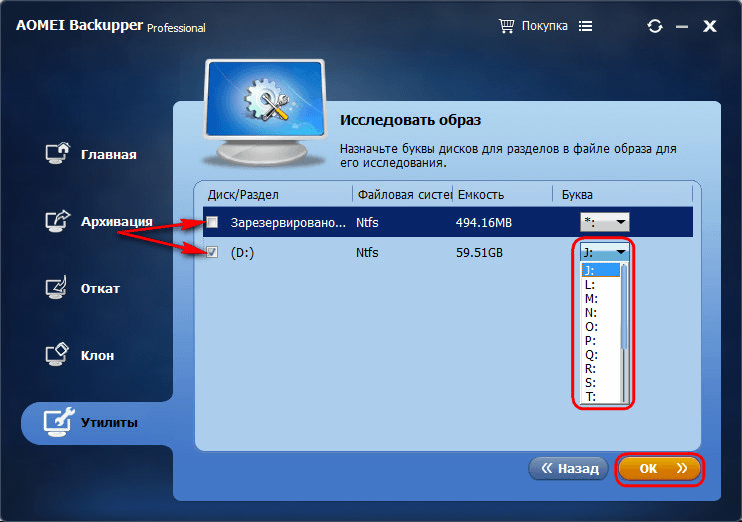Select Q: from the drive letter list

(601, 354)
